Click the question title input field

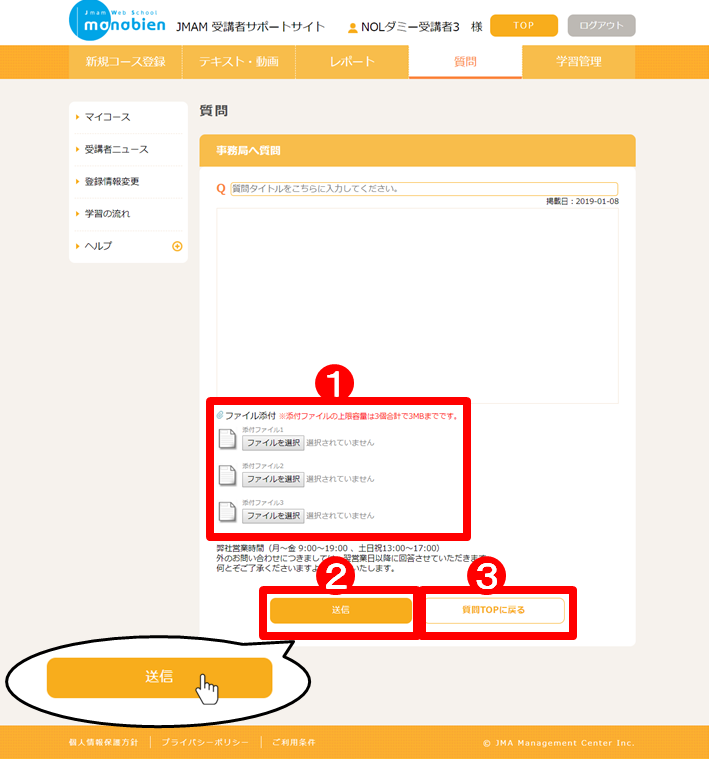(424, 189)
